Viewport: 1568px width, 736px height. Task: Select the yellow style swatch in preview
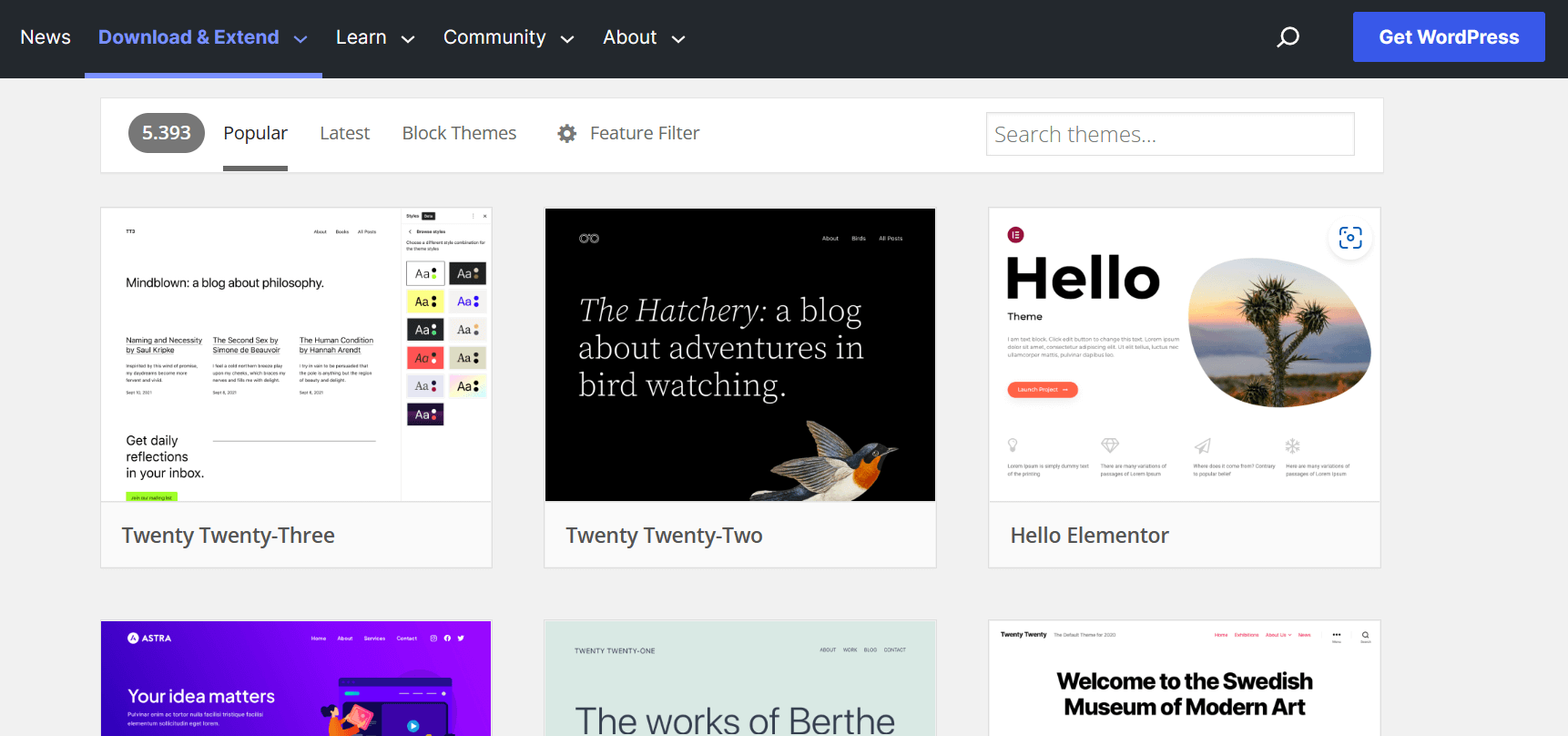pyautogui.click(x=425, y=302)
